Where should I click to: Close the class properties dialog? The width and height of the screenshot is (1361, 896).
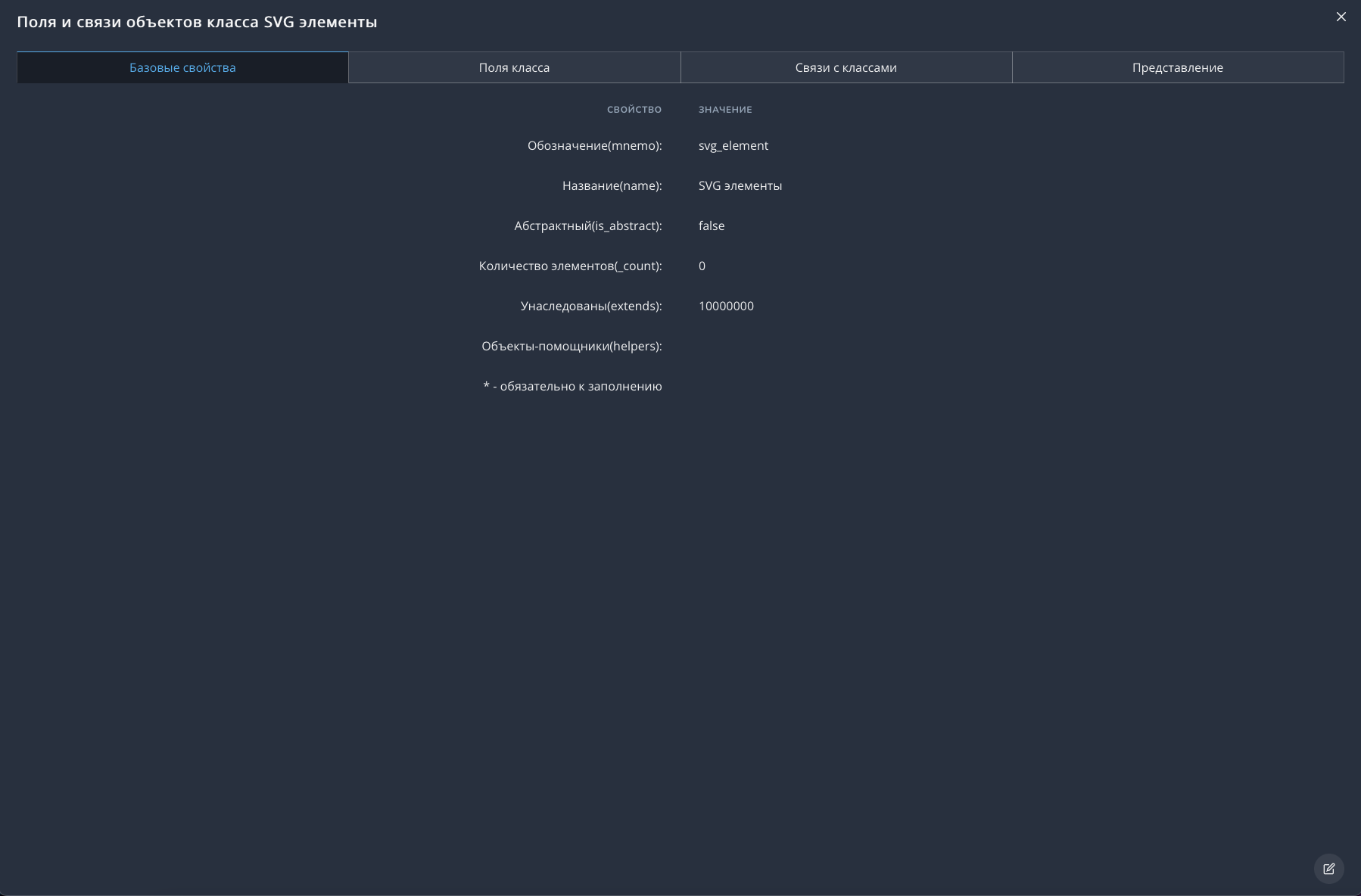click(1341, 17)
